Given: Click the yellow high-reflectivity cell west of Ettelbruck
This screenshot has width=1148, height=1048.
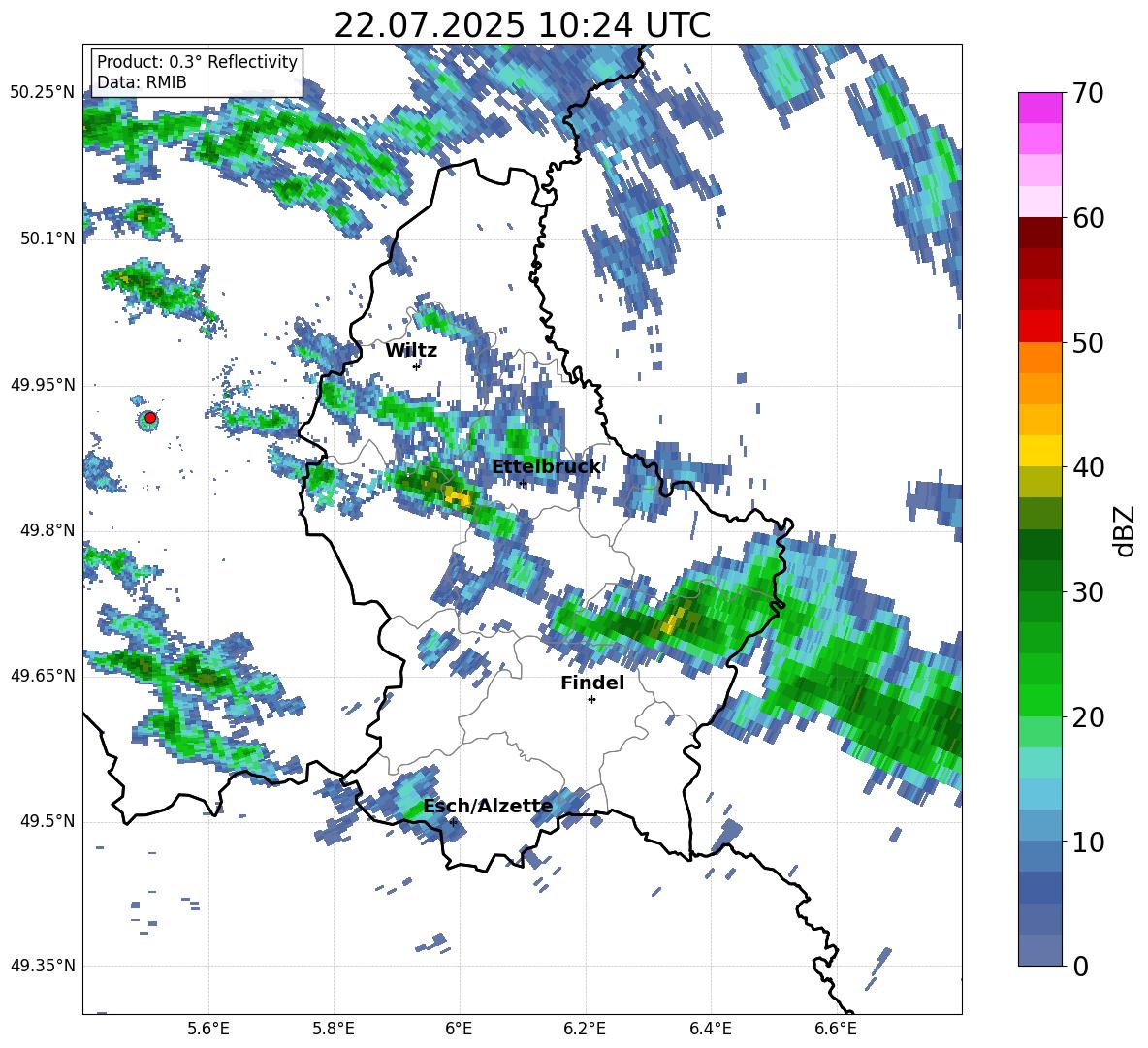Looking at the screenshot, I should click(x=459, y=497).
